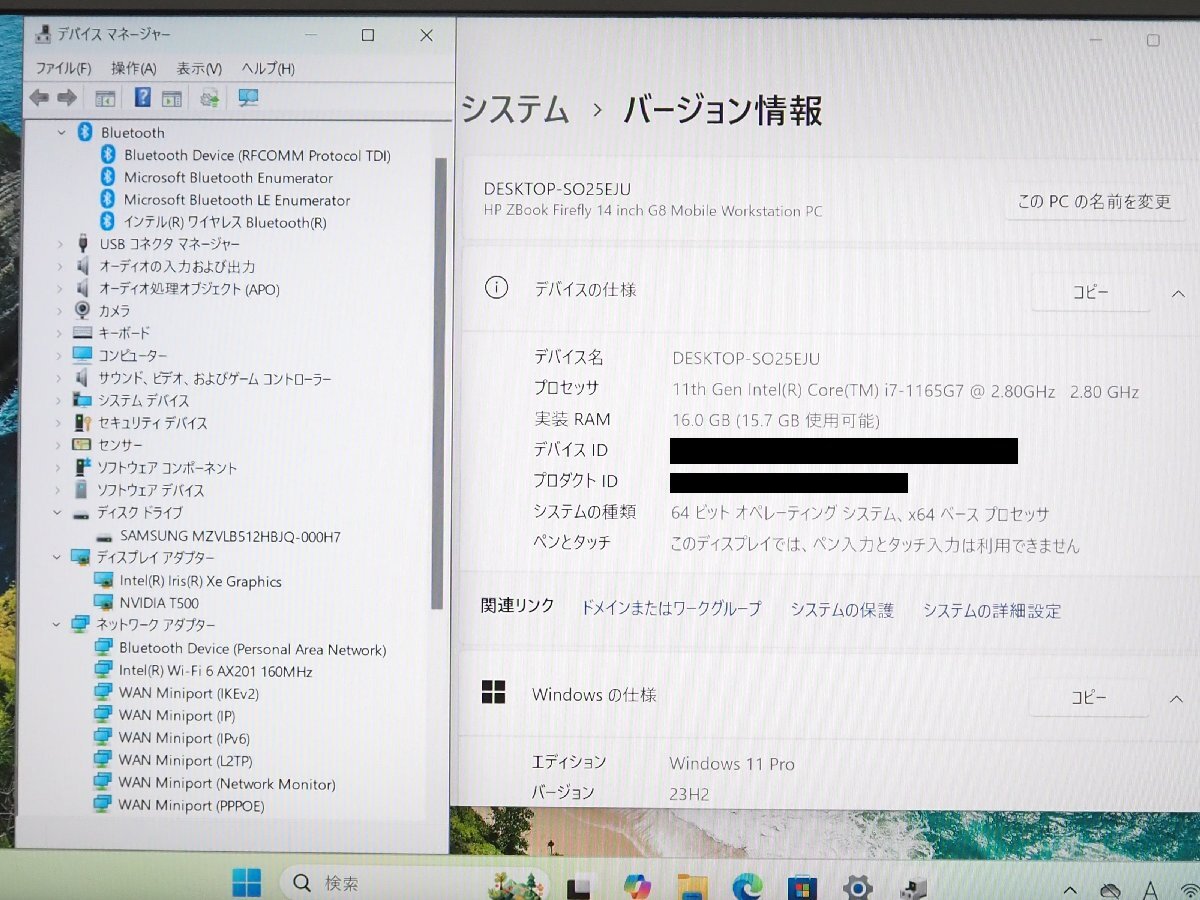1200x900 pixels.
Task: Open Task View from the taskbar
Action: [580, 886]
